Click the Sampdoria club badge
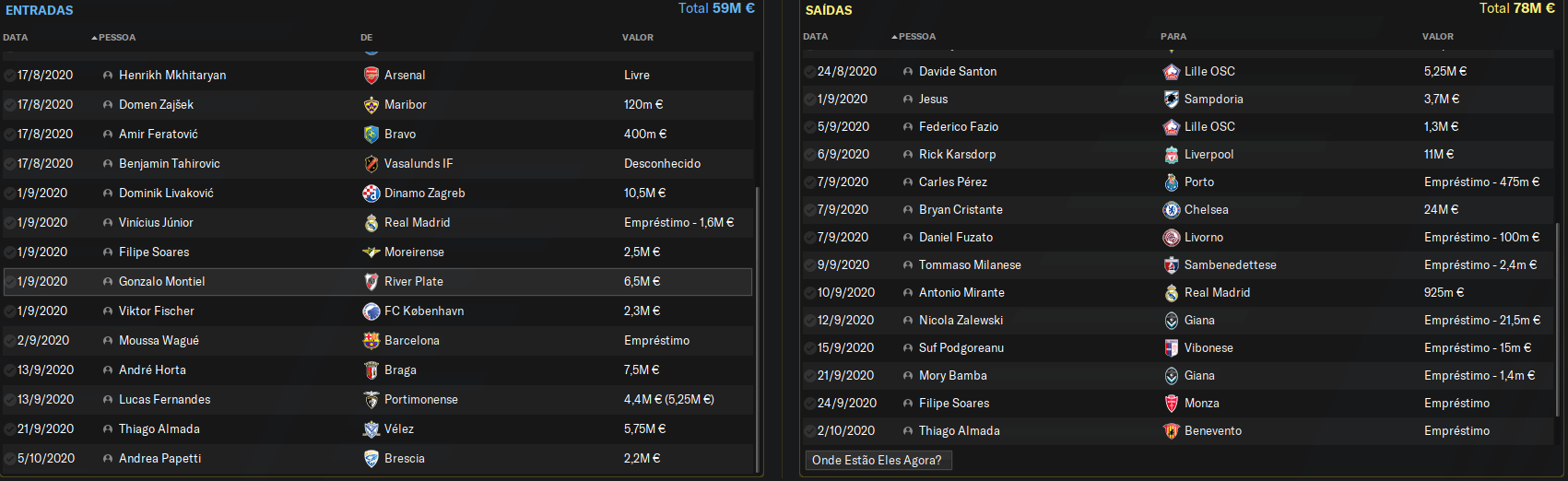Viewport: 1568px width, 481px height. point(1171,100)
